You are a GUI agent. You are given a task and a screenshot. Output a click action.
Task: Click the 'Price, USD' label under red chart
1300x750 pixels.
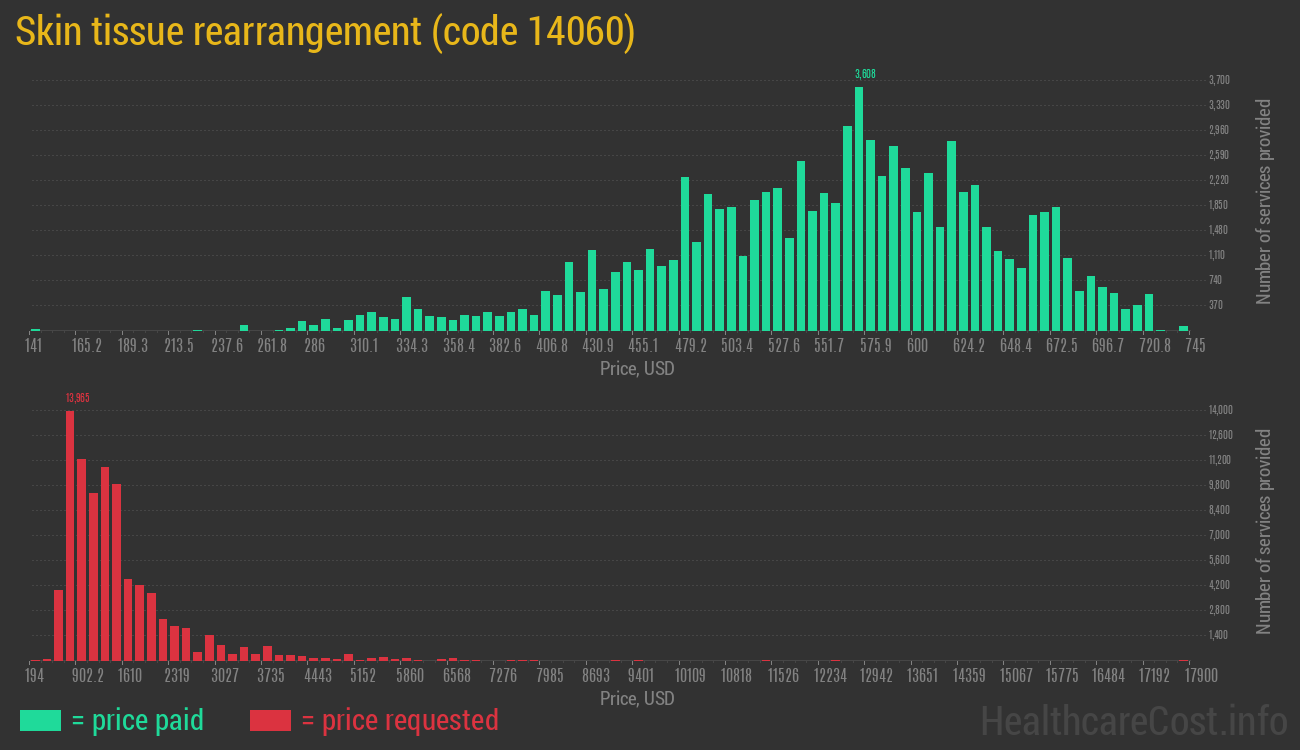(x=637, y=698)
